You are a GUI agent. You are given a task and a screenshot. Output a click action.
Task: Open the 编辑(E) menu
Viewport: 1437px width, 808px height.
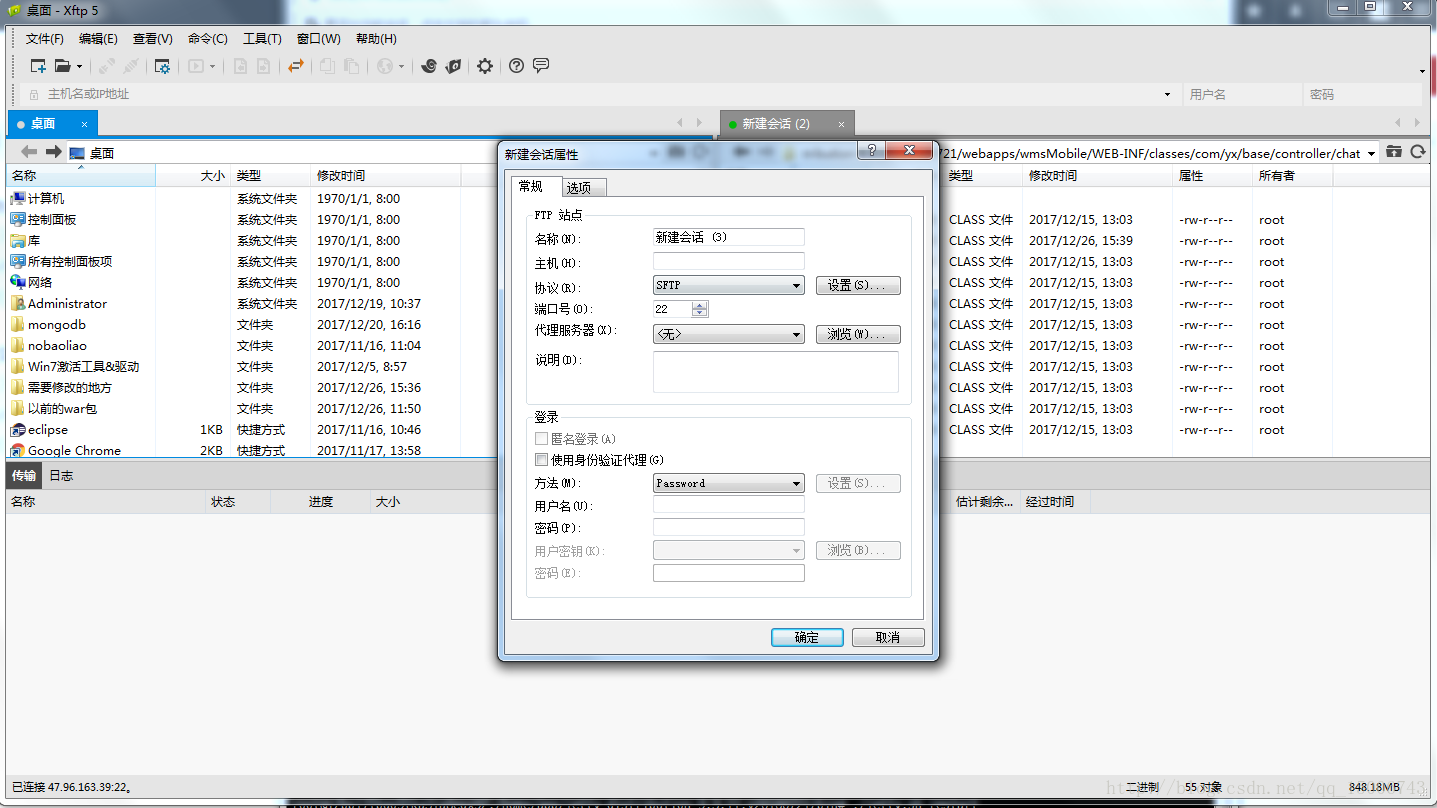coord(98,39)
